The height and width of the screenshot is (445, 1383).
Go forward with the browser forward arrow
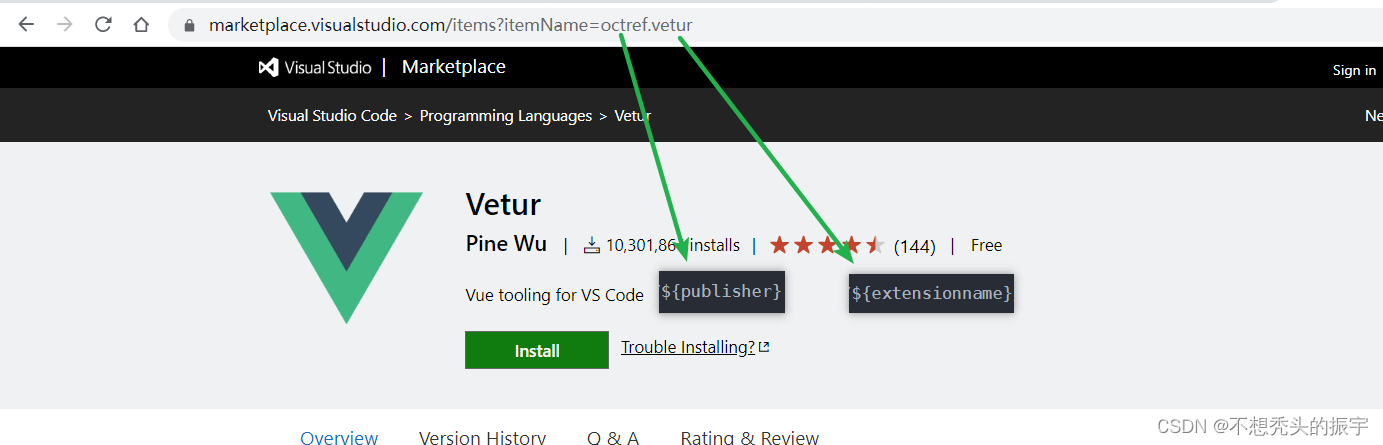[x=65, y=25]
